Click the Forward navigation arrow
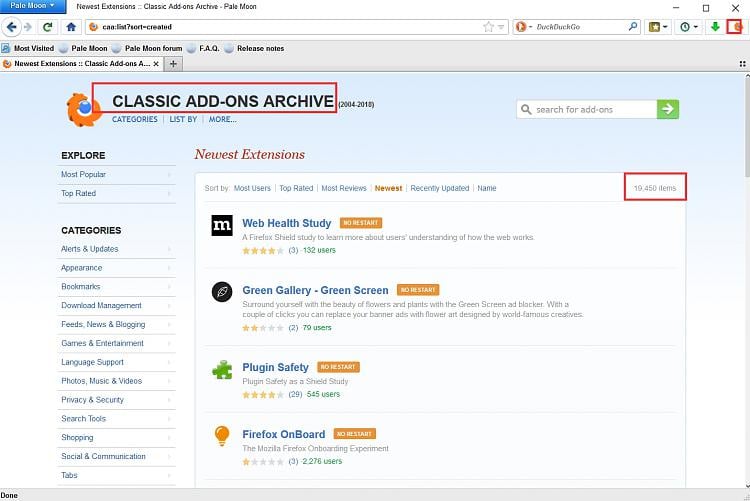Image resolution: width=750 pixels, height=501 pixels. tap(28, 27)
